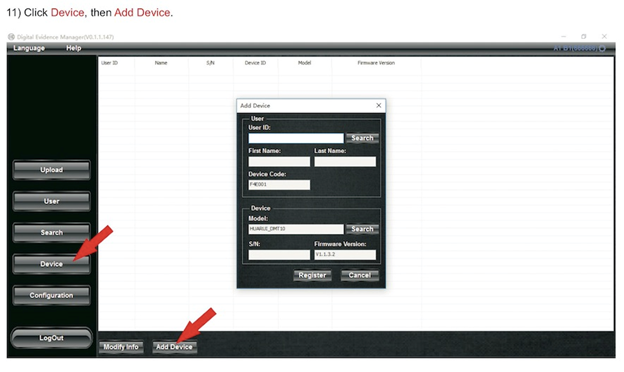Screen dimensions: 624x372
Task: Cancel the Add Device dialog
Action: pyautogui.click(x=360, y=275)
